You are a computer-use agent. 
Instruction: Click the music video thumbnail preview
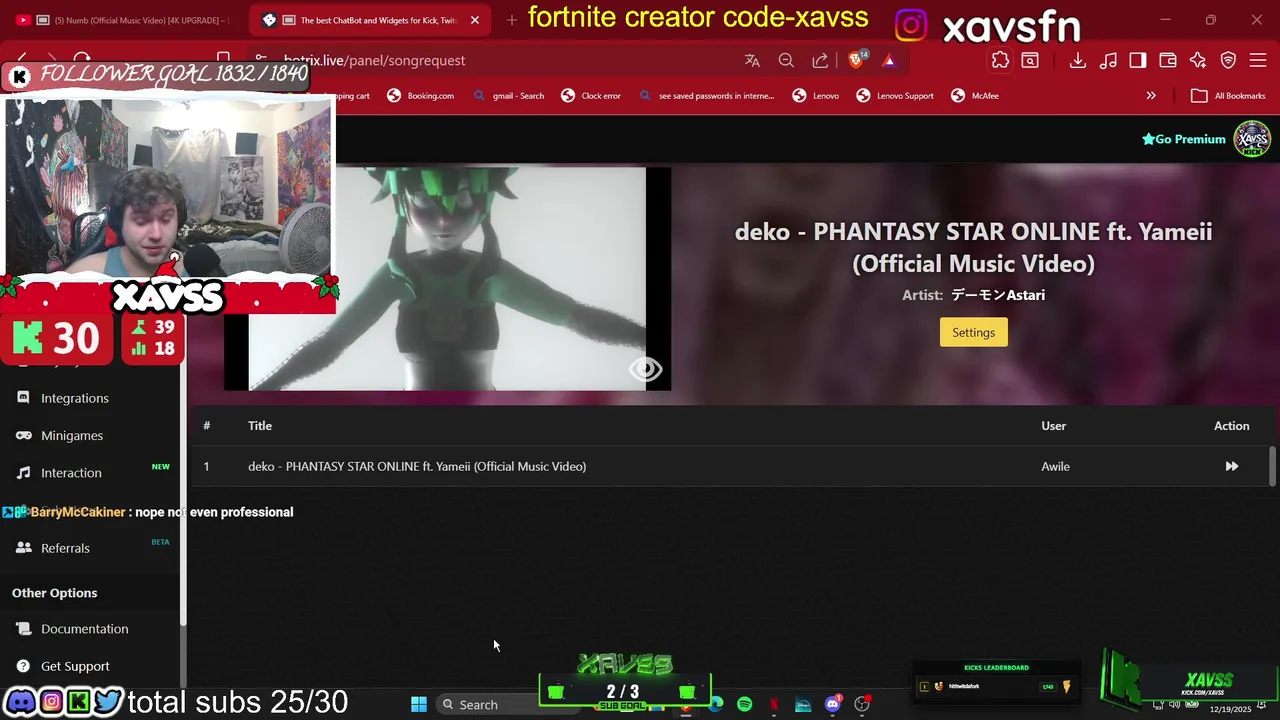coord(447,279)
